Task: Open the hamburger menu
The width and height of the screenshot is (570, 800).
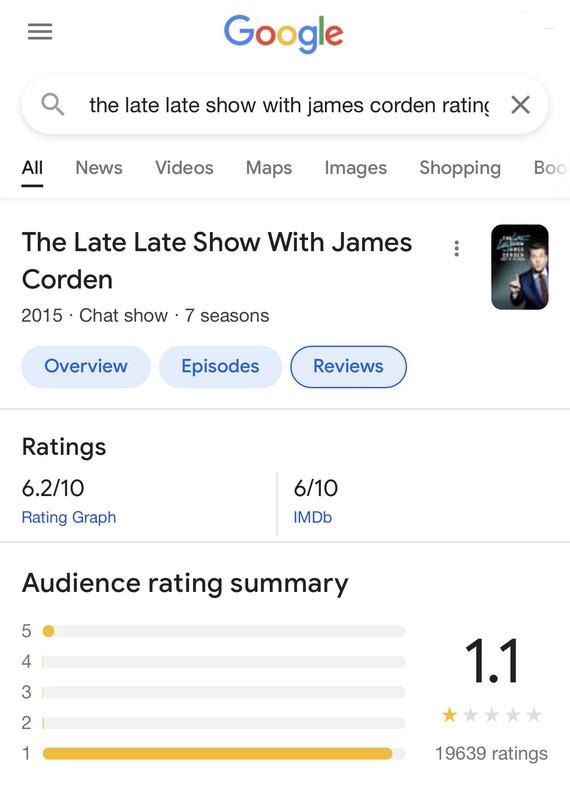Action: pyautogui.click(x=40, y=32)
